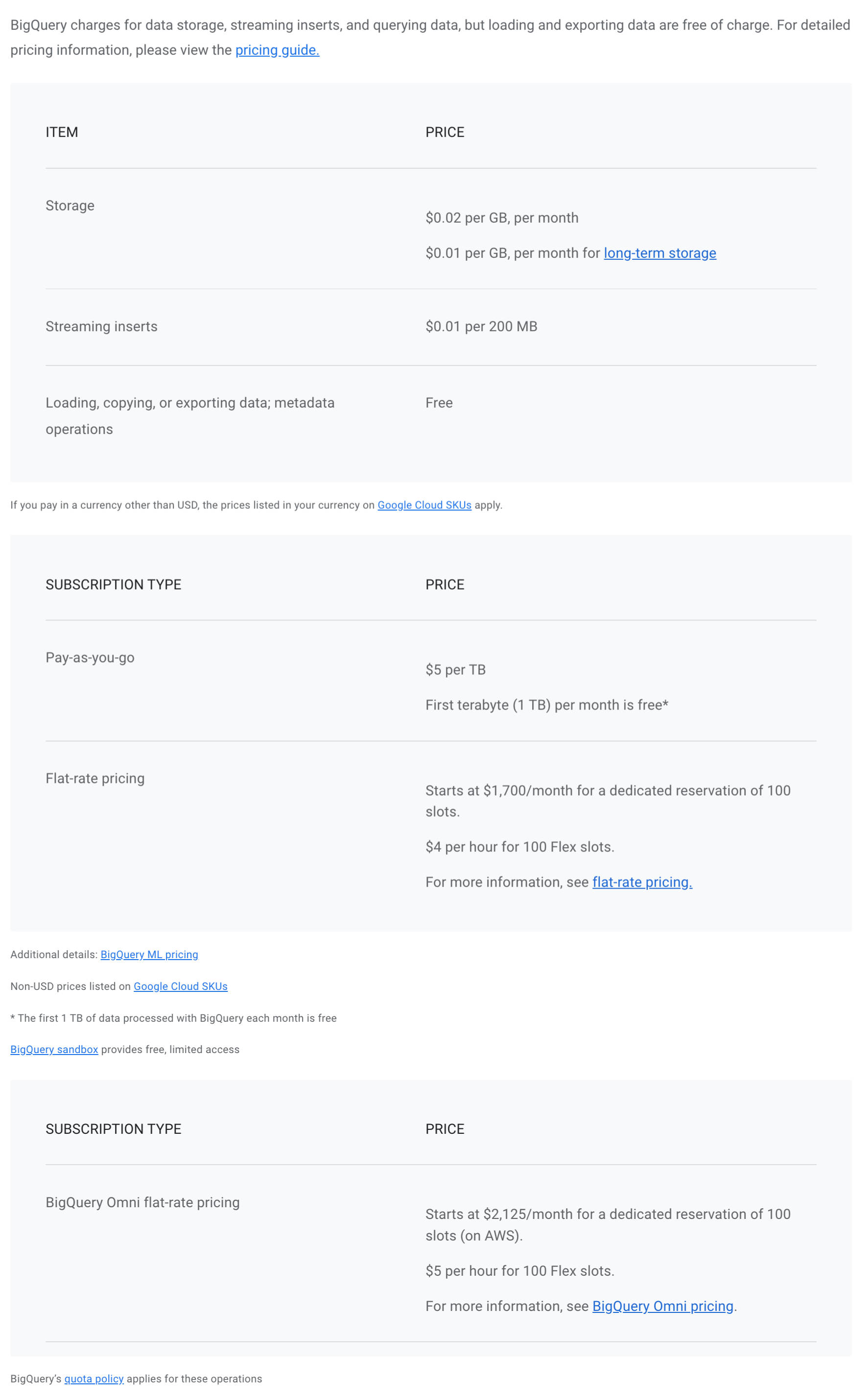
Task: Click the "$5 per TB" price text
Action: [x=455, y=669]
